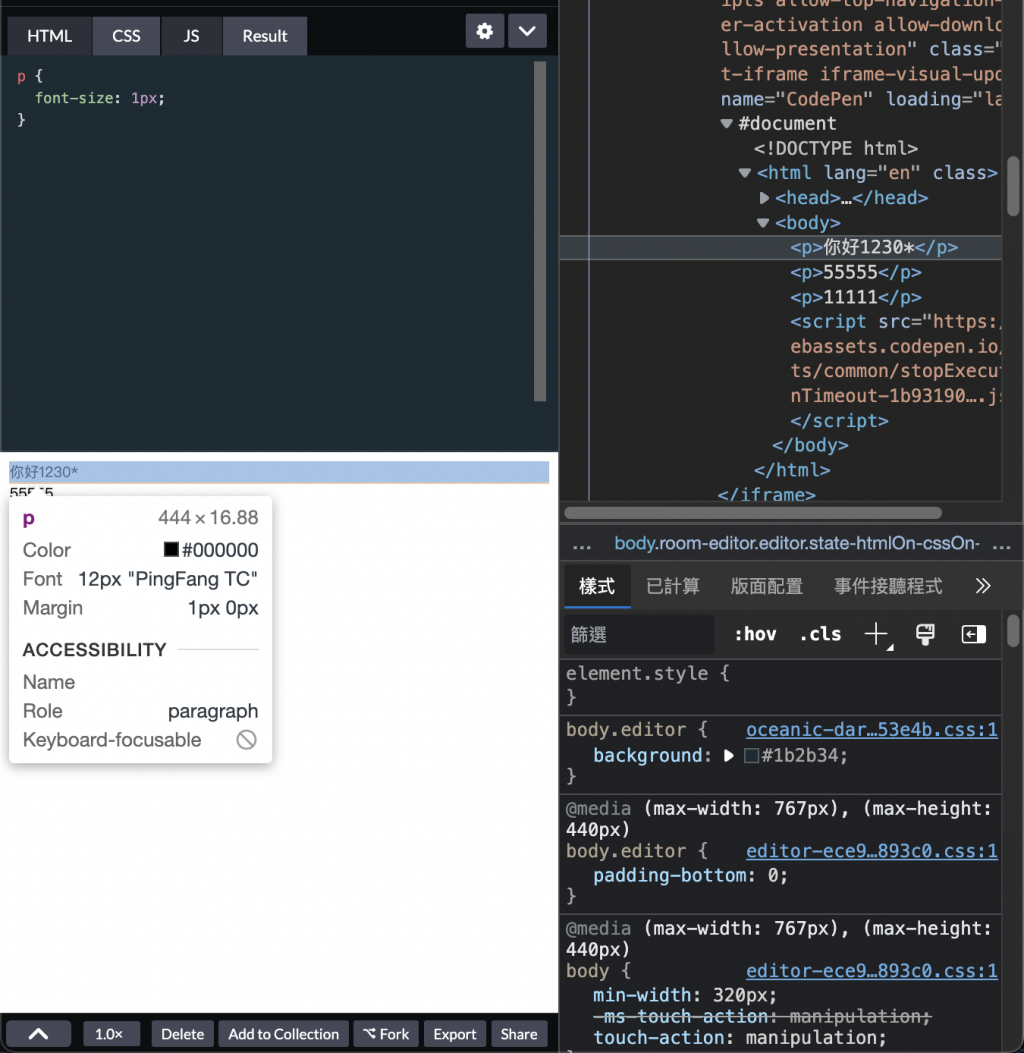The image size is (1024, 1053).
Task: Click the left breadcrumb ellipsis
Action: pyautogui.click(x=581, y=545)
